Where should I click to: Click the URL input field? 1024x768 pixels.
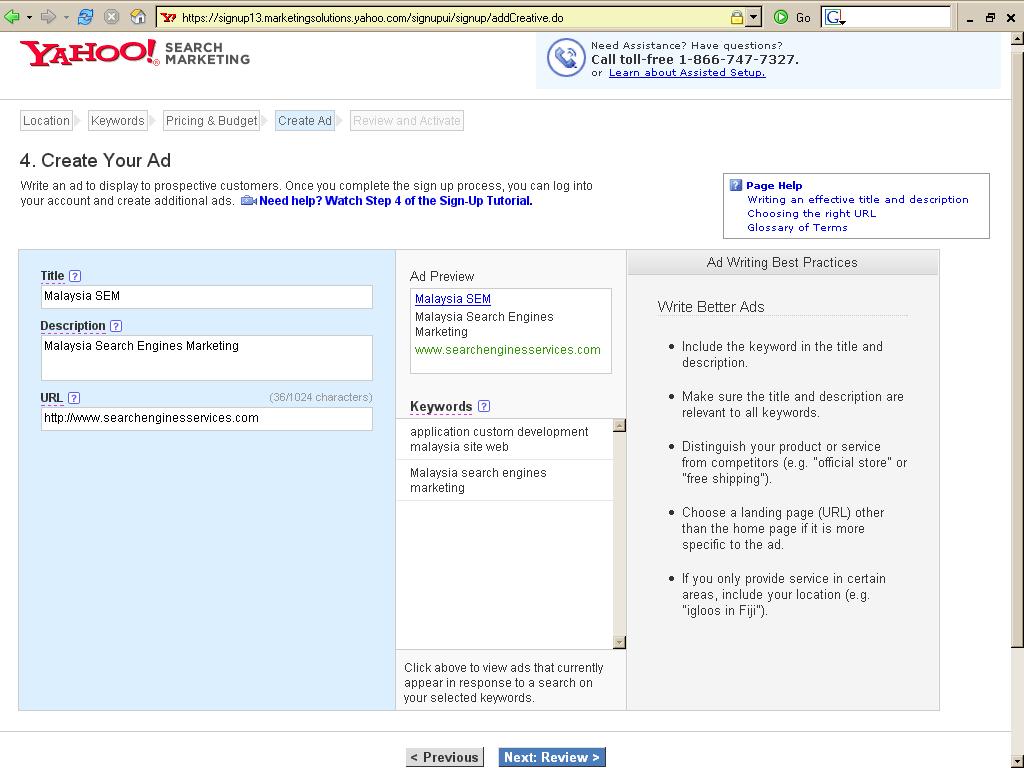206,419
